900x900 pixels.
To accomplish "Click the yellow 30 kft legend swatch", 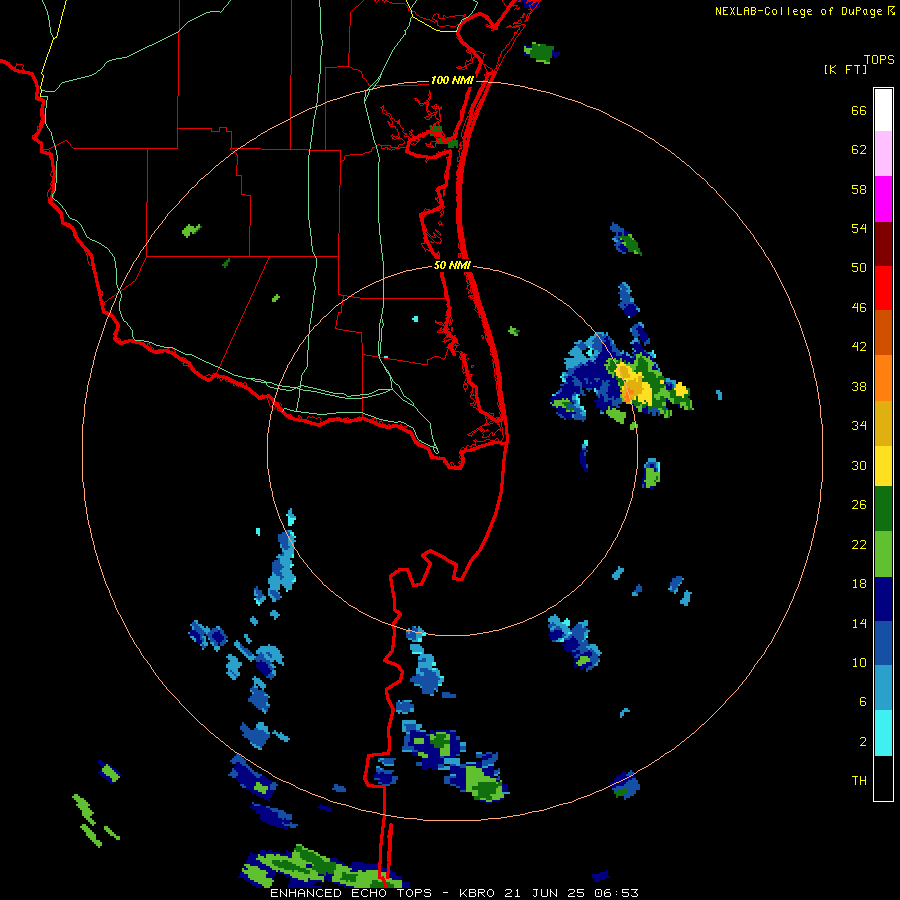I will (883, 466).
